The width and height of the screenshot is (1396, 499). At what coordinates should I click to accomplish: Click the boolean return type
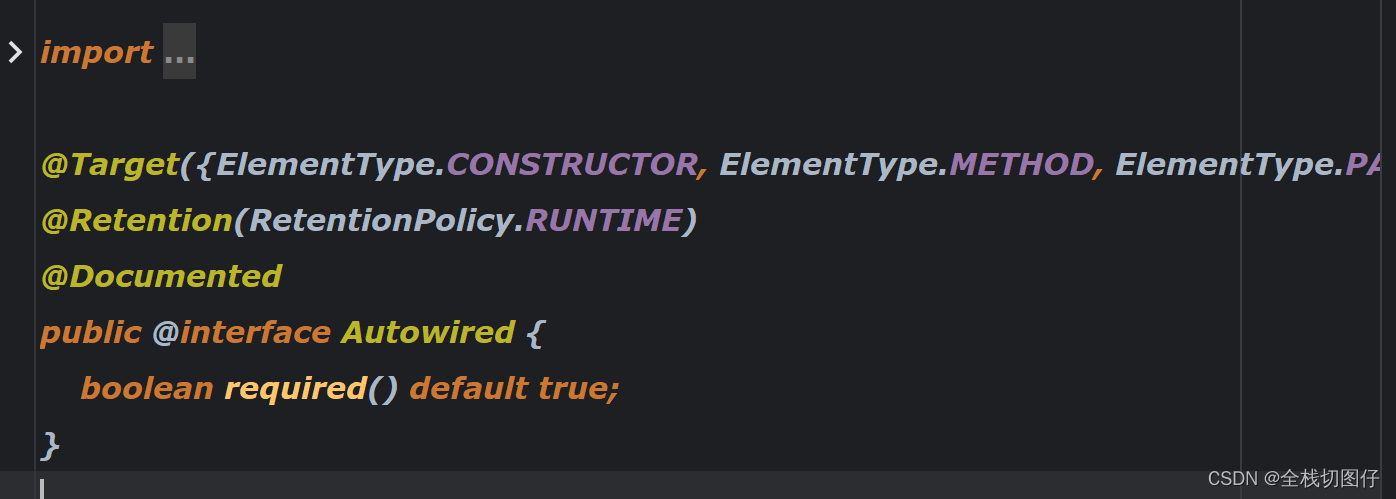coord(147,388)
